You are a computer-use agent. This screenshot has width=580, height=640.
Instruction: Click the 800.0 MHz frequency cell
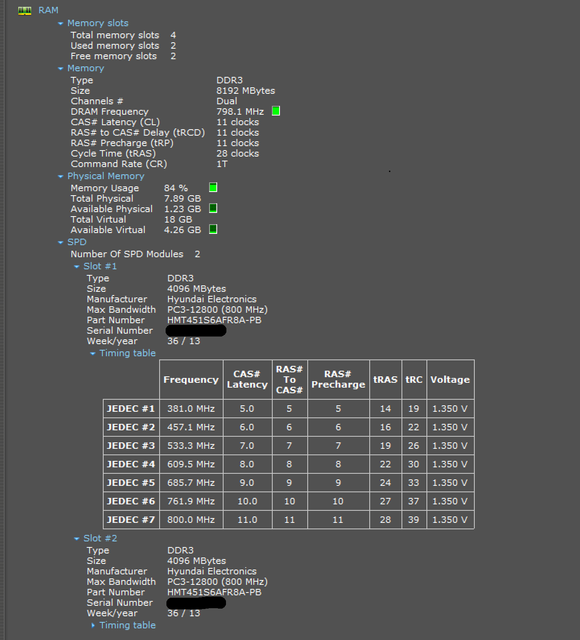[191, 520]
